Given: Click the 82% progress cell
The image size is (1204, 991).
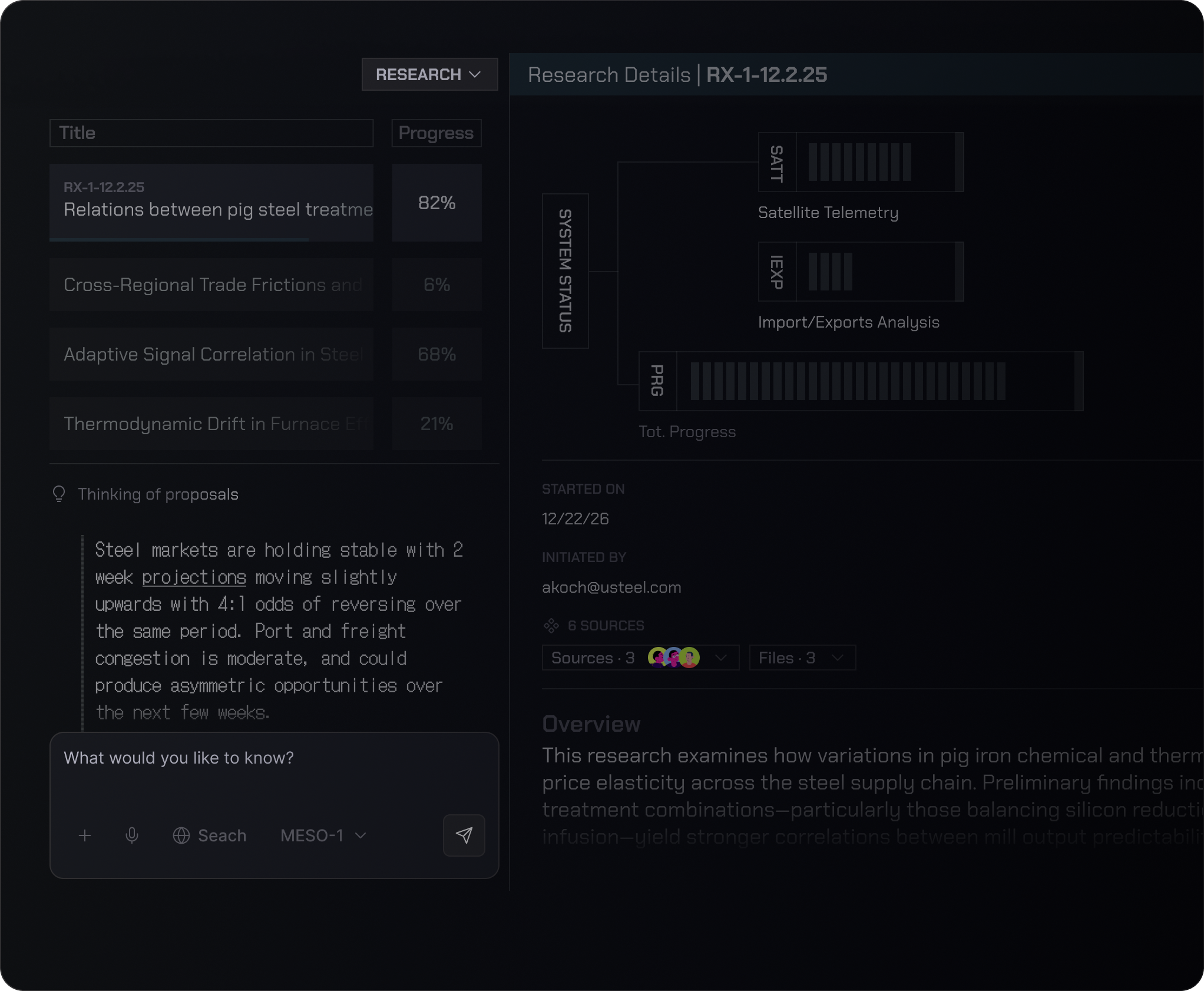Looking at the screenshot, I should click(x=436, y=203).
